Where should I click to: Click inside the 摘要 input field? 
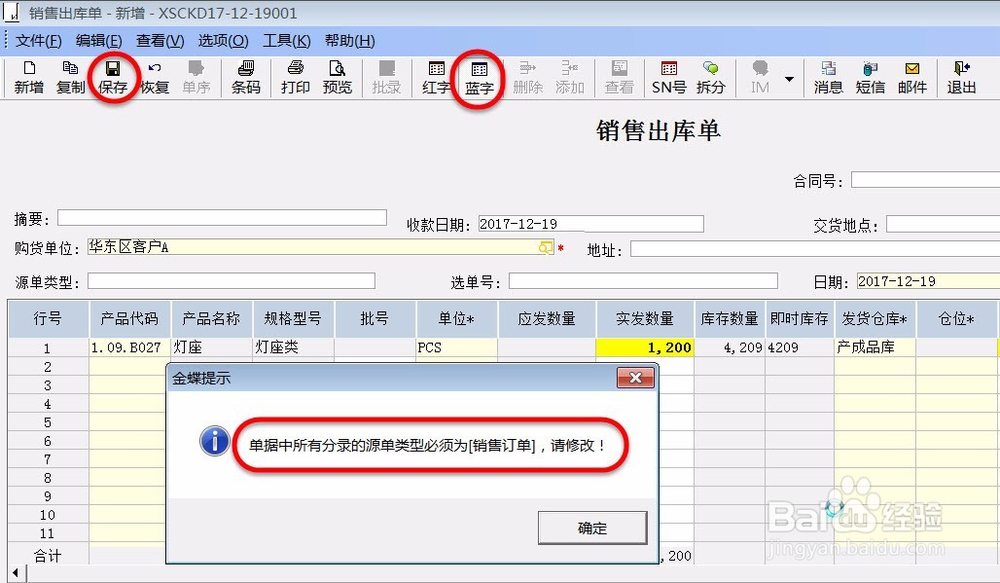tap(220, 217)
